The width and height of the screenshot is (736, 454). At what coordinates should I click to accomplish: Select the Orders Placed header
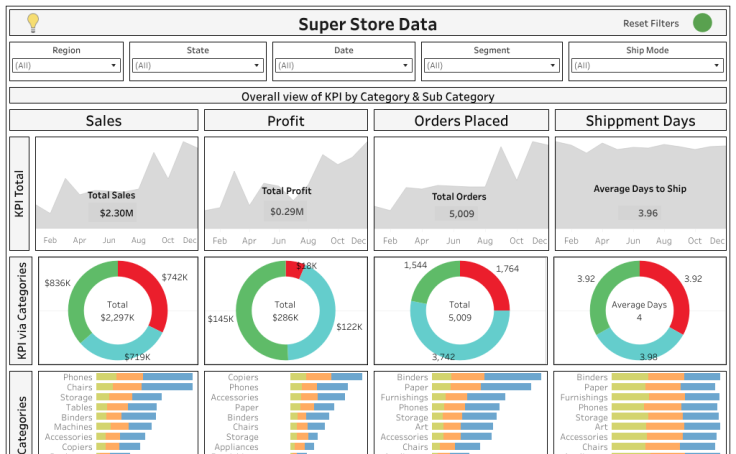(x=460, y=121)
